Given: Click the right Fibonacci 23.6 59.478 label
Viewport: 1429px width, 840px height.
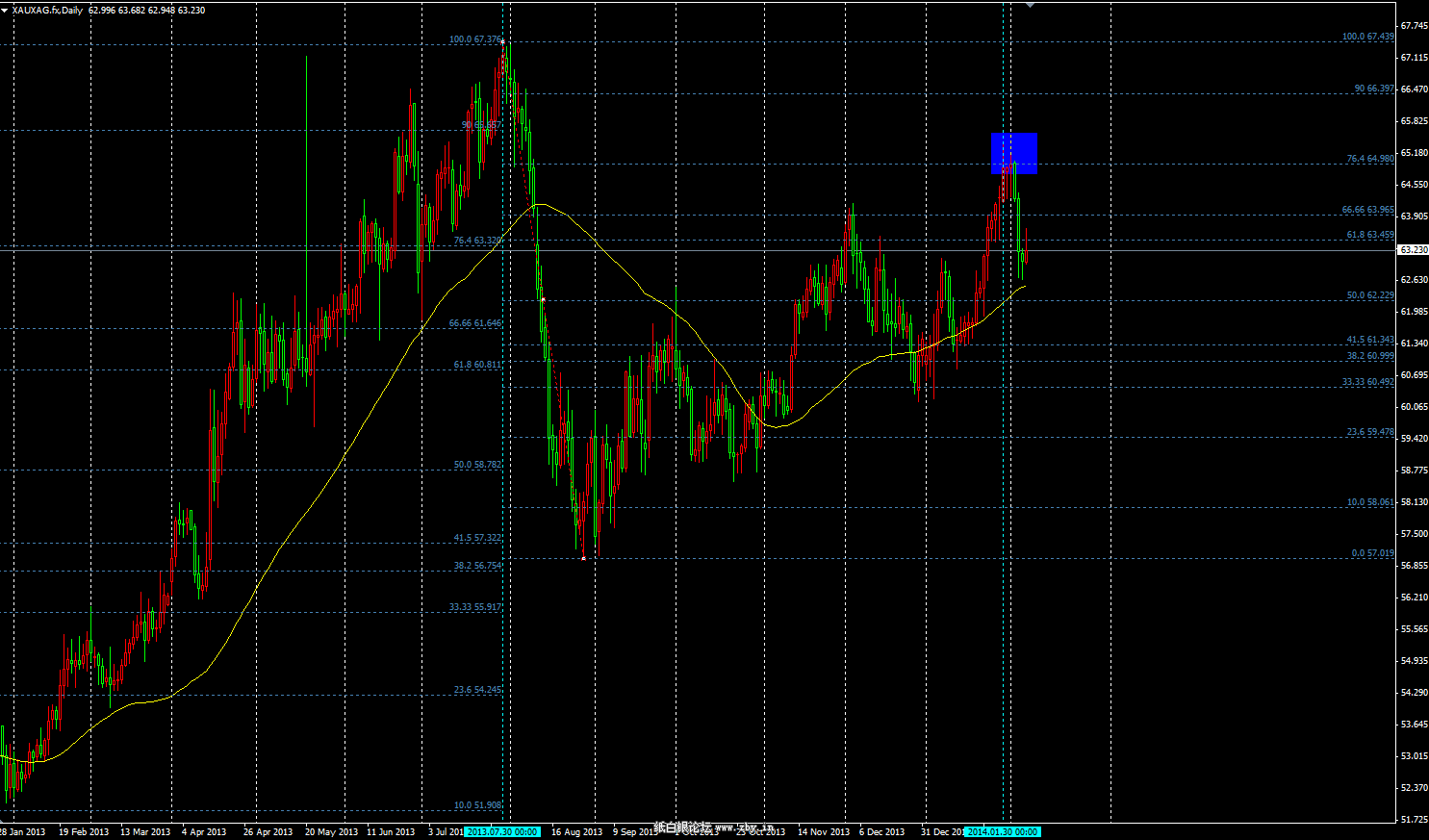Looking at the screenshot, I should (1369, 432).
